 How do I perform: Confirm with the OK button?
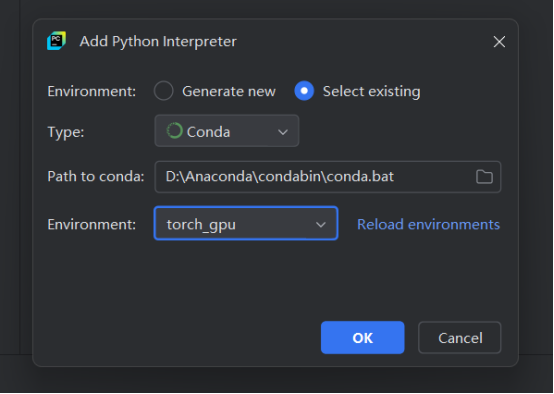point(363,338)
